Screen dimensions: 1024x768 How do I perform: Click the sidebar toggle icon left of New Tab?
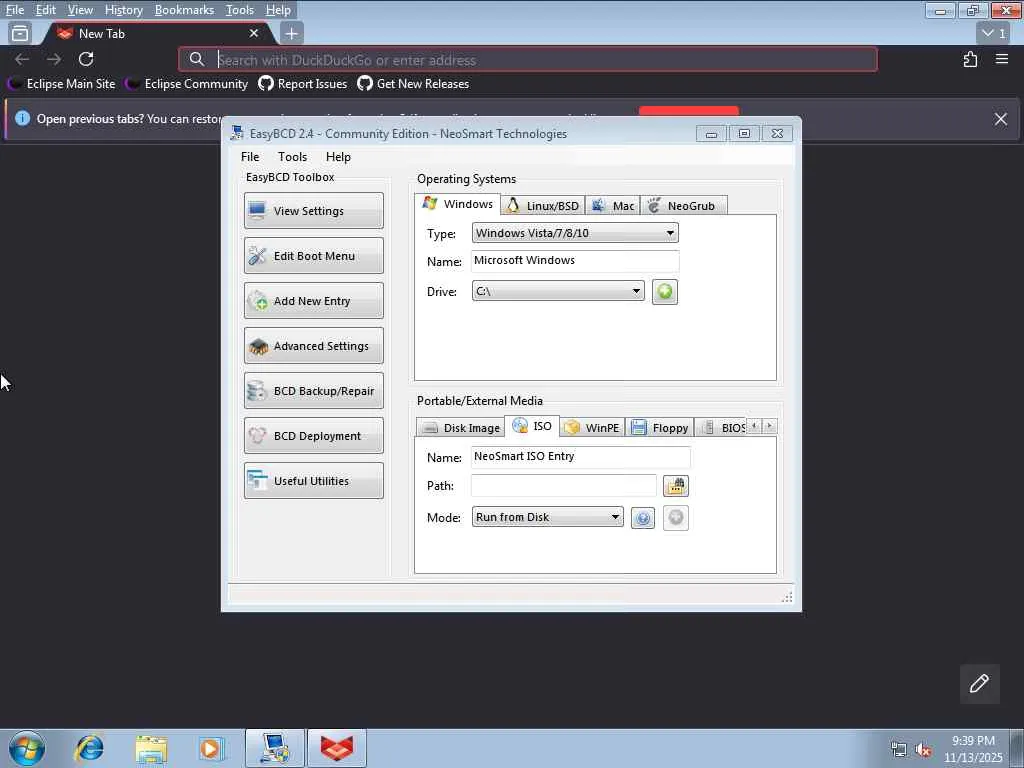coord(20,33)
